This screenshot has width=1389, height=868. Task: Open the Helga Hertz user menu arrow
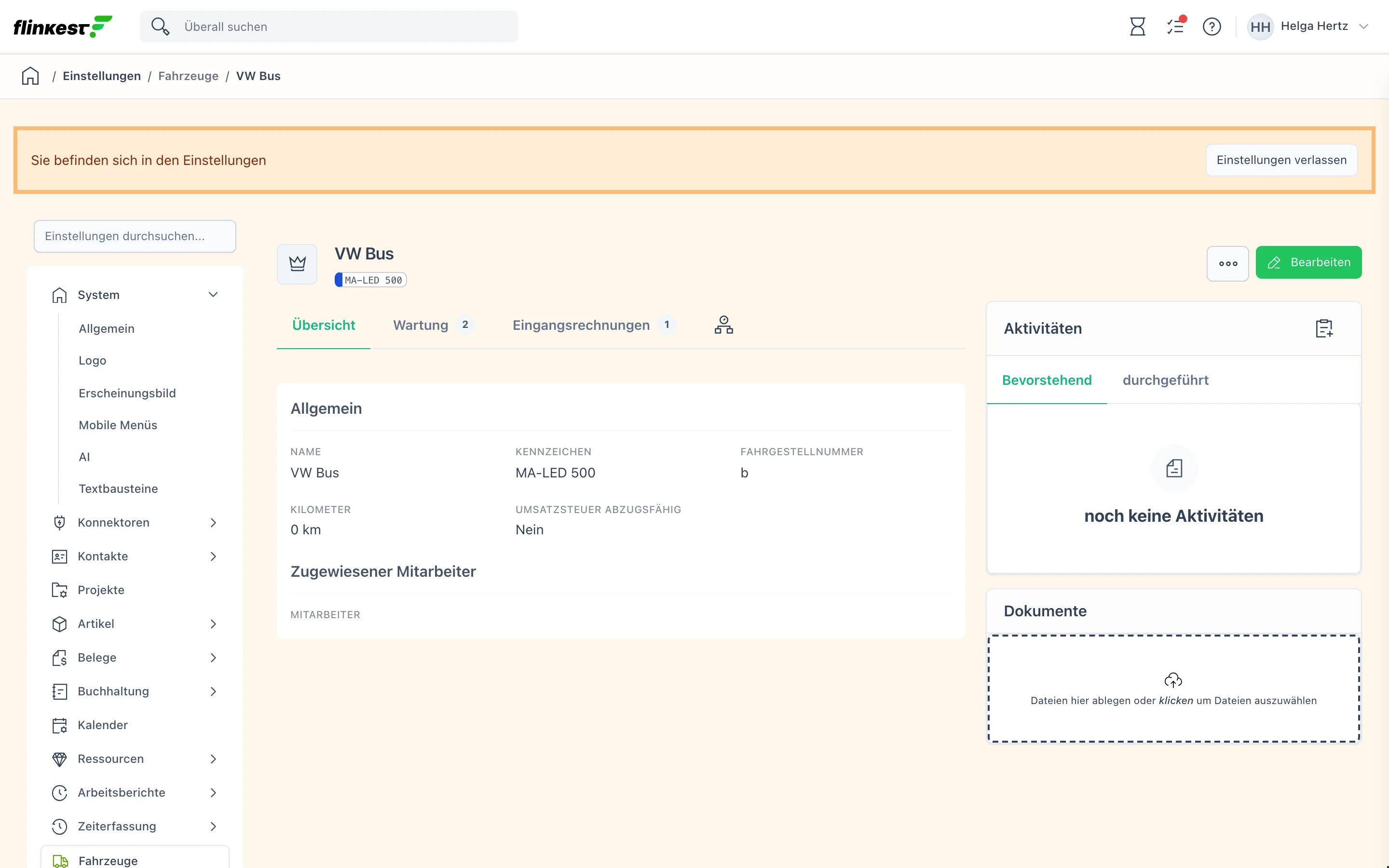pyautogui.click(x=1364, y=27)
